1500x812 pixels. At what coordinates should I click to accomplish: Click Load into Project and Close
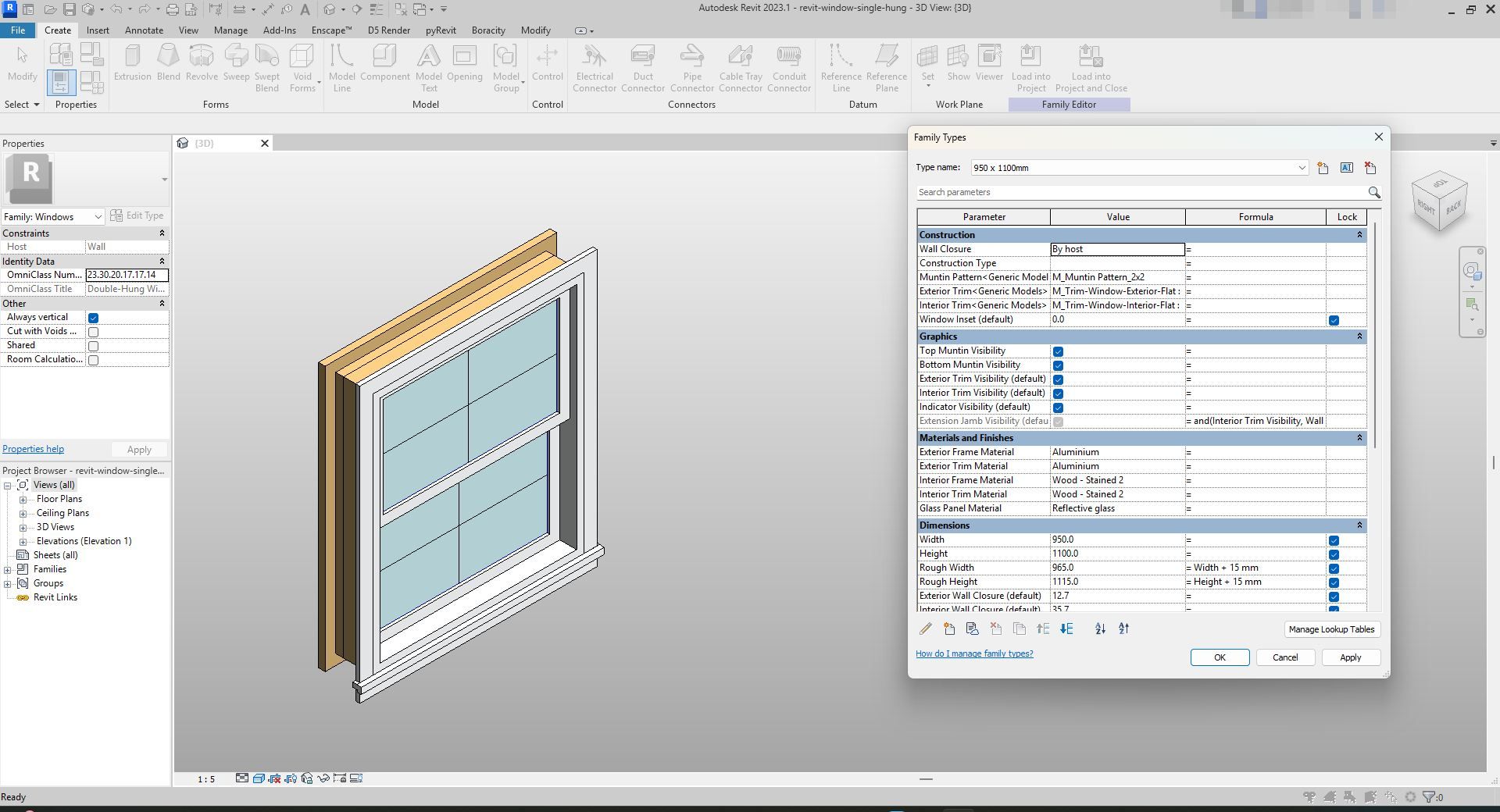[x=1091, y=69]
